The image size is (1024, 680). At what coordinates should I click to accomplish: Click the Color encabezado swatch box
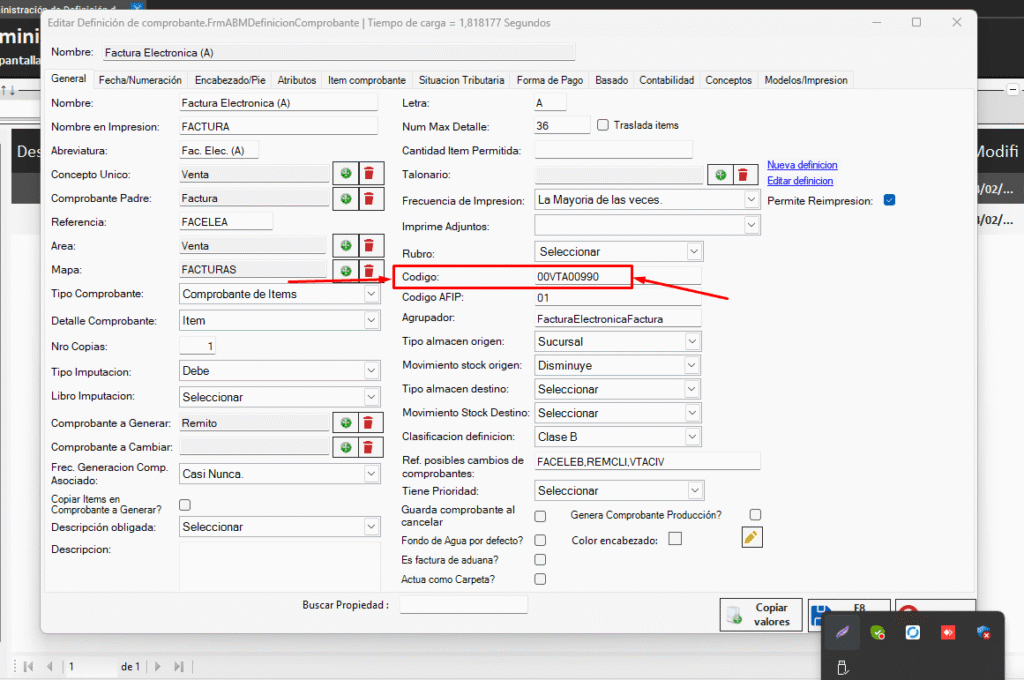675,539
